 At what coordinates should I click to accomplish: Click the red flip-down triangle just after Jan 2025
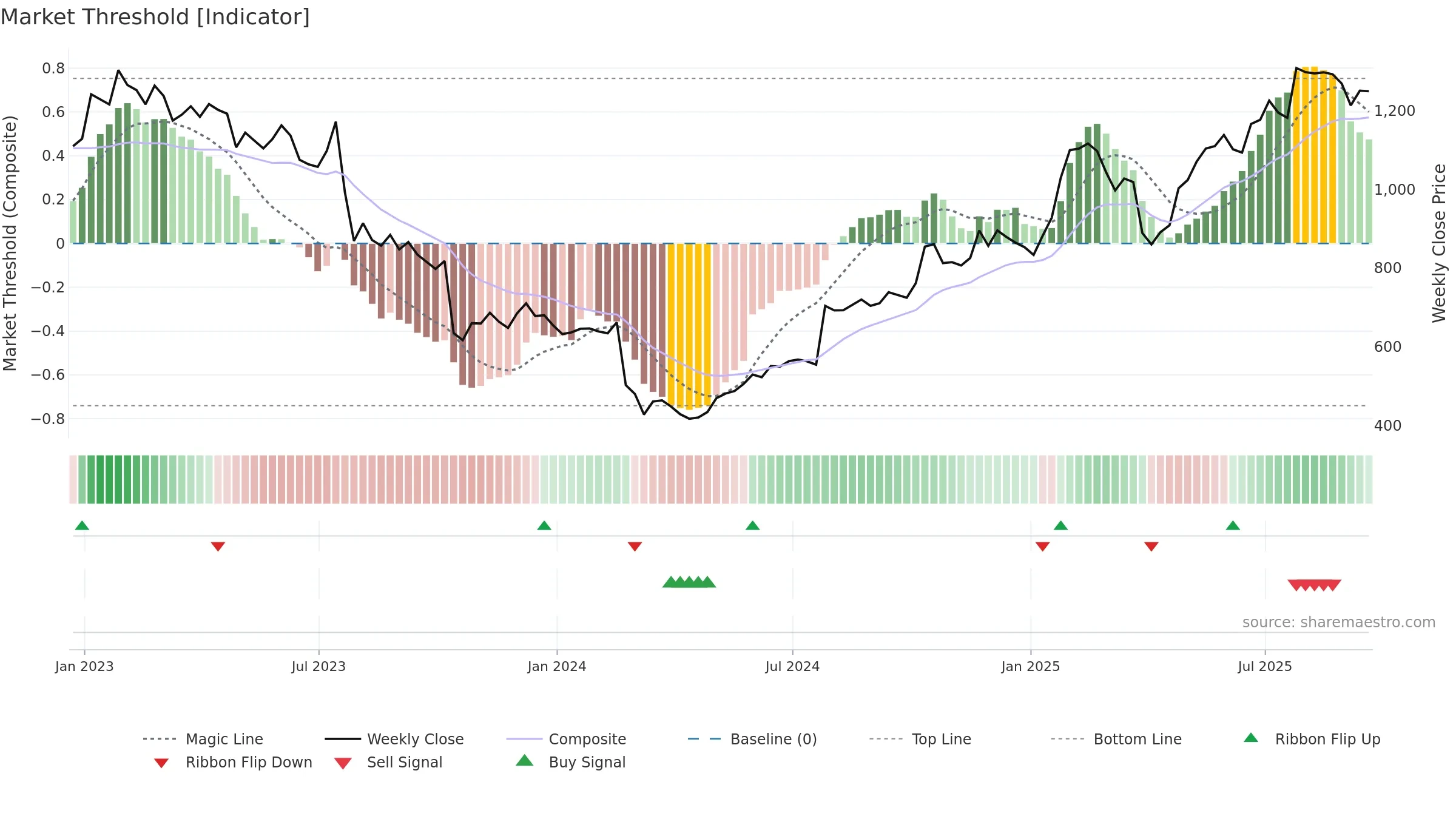[1043, 547]
